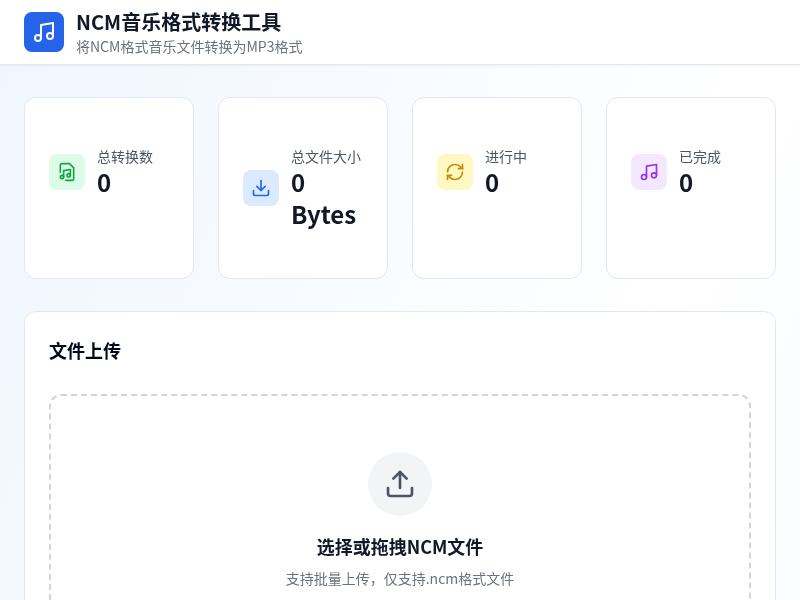Click the green music file icon for 总转换数

(67, 172)
